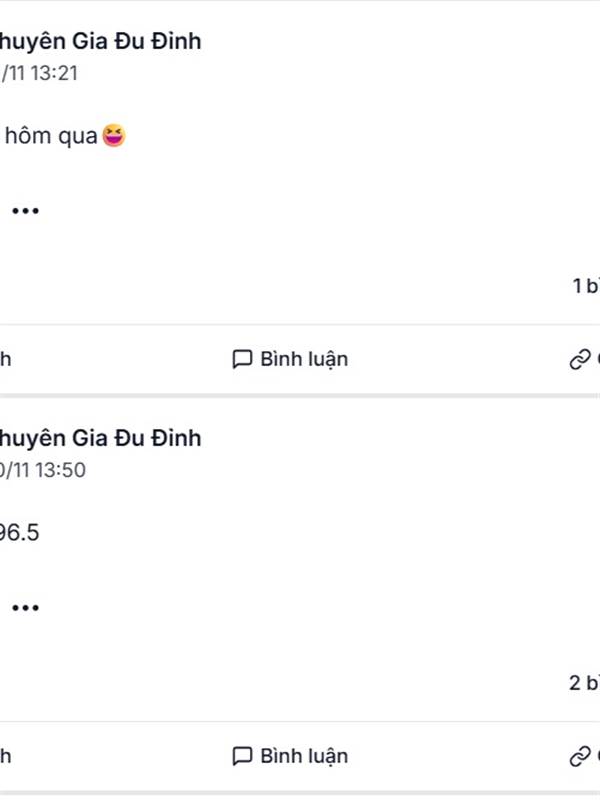Click the speech bubble icon under the 13:21 post
The height and width of the screenshot is (800, 600).
[x=242, y=359]
